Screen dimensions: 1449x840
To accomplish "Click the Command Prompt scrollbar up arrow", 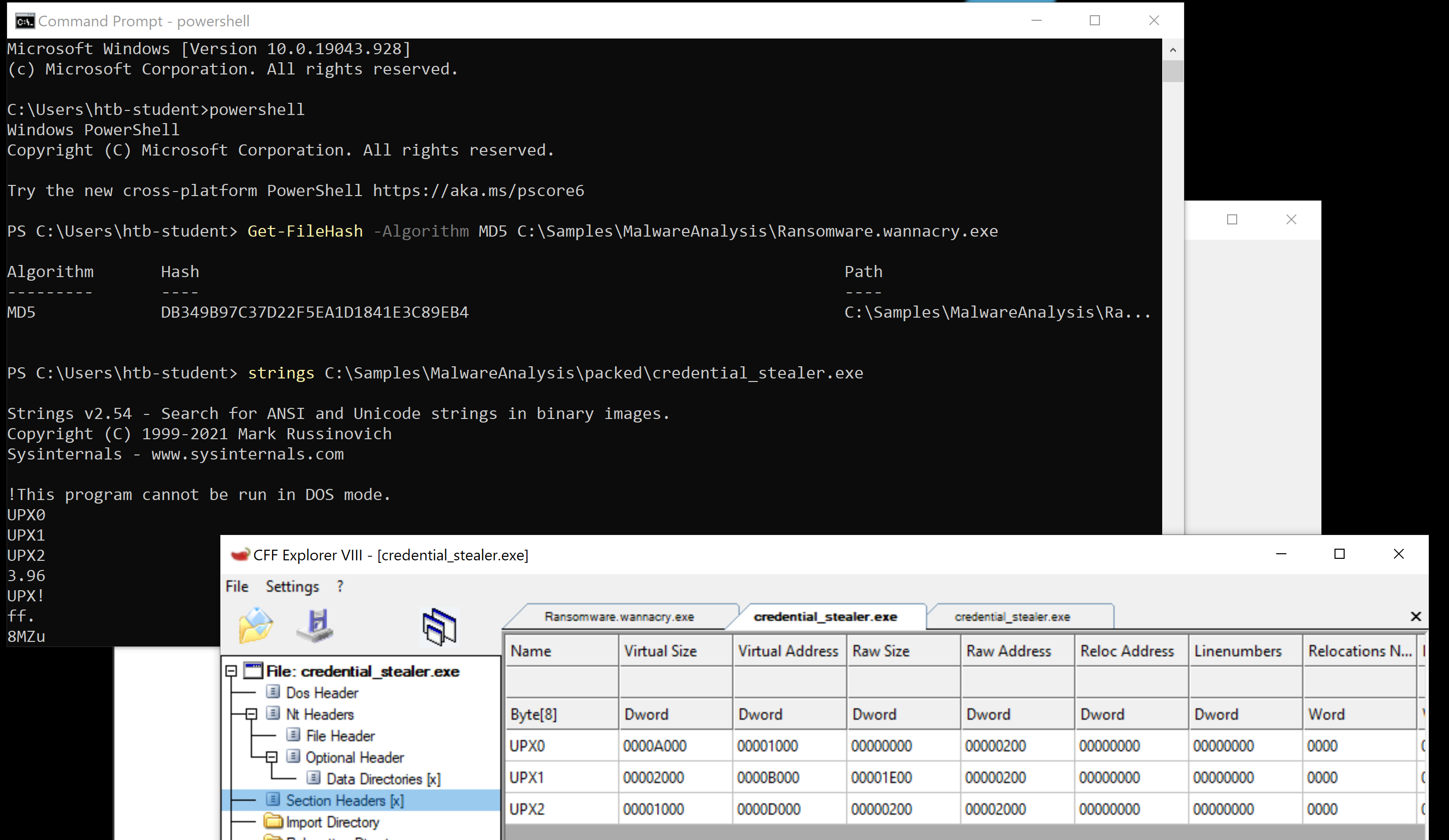I will pos(1173,50).
